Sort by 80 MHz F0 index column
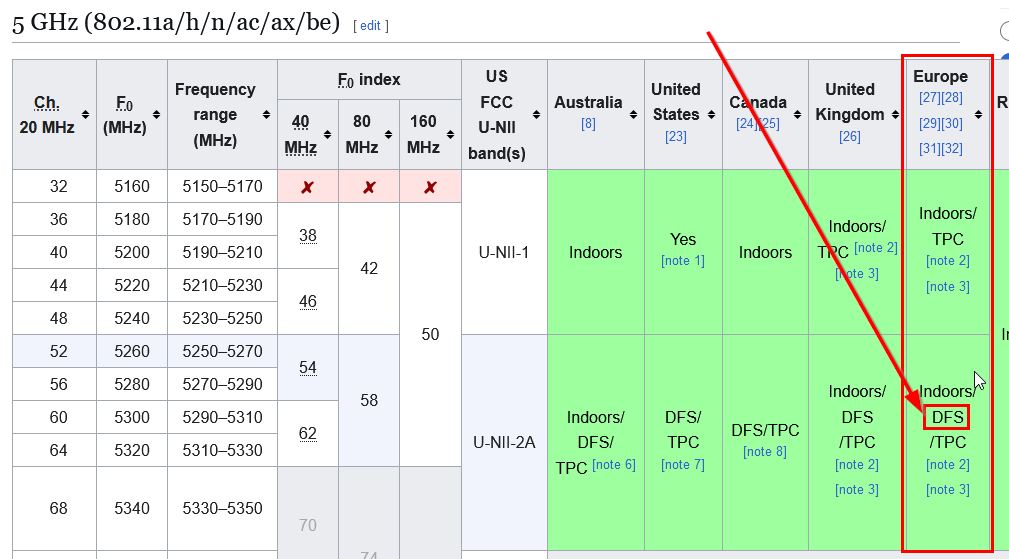This screenshot has width=1009, height=559. (389, 134)
